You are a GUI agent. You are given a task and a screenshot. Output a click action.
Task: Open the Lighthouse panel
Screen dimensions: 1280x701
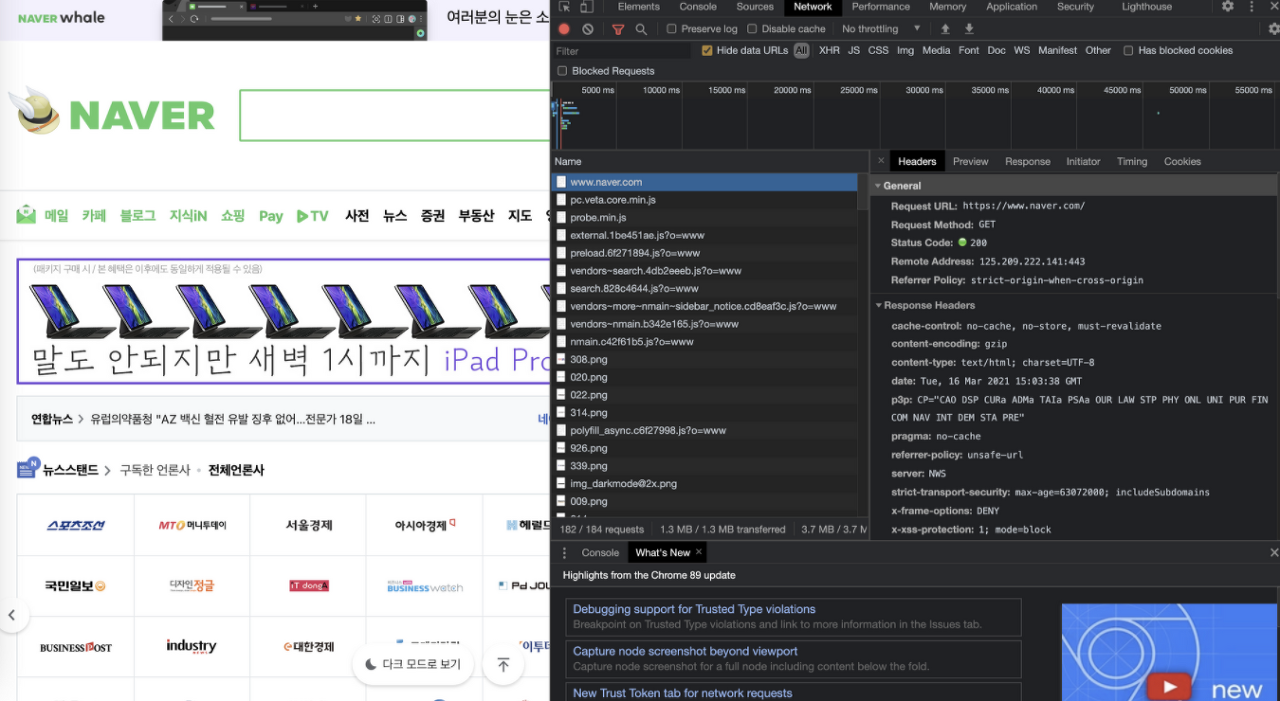[1147, 7]
